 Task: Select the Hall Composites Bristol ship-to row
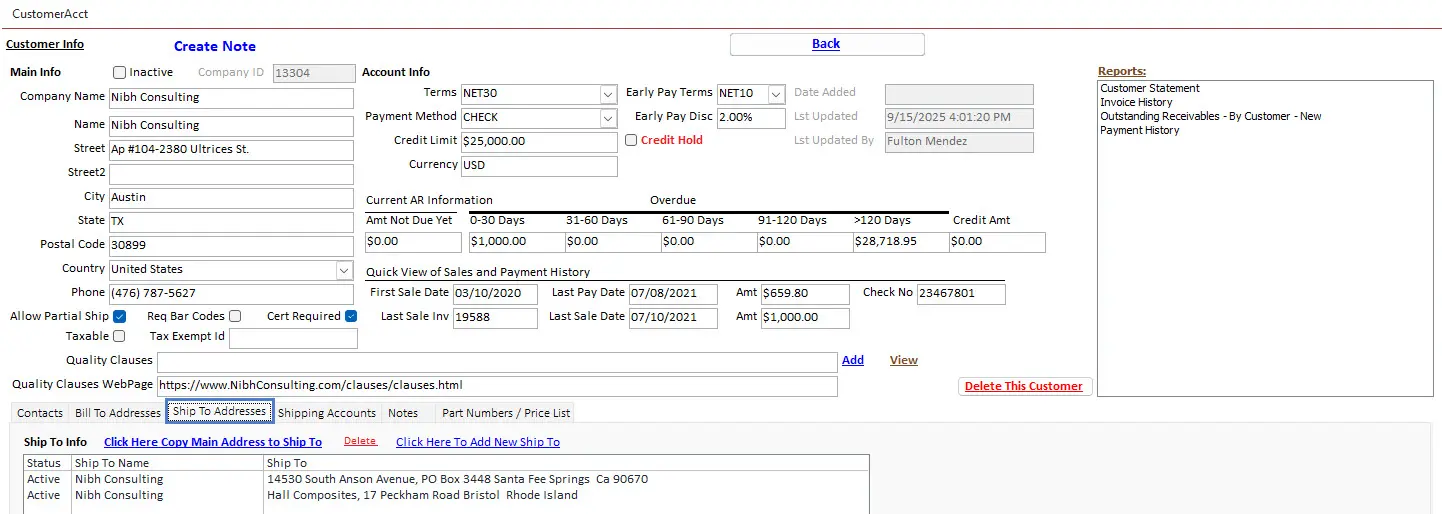[446, 496]
